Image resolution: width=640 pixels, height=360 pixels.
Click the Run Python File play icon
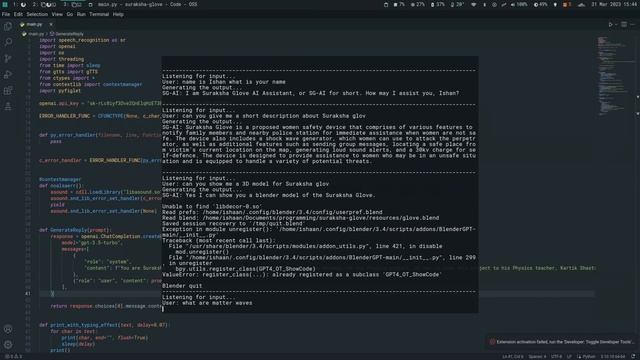pos(610,24)
